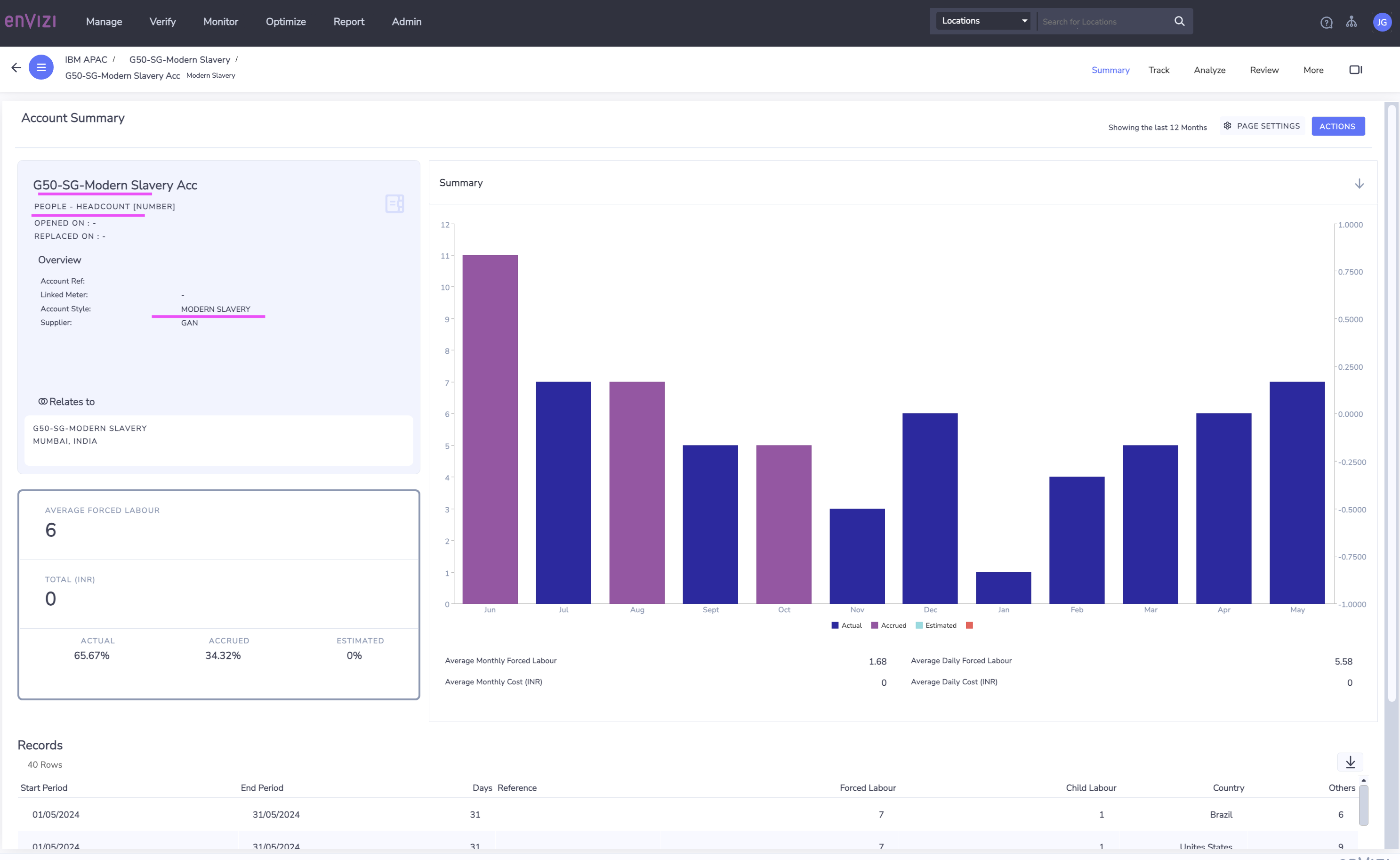Open the help question-mark icon
This screenshot has width=1400, height=860.
point(1327,22)
